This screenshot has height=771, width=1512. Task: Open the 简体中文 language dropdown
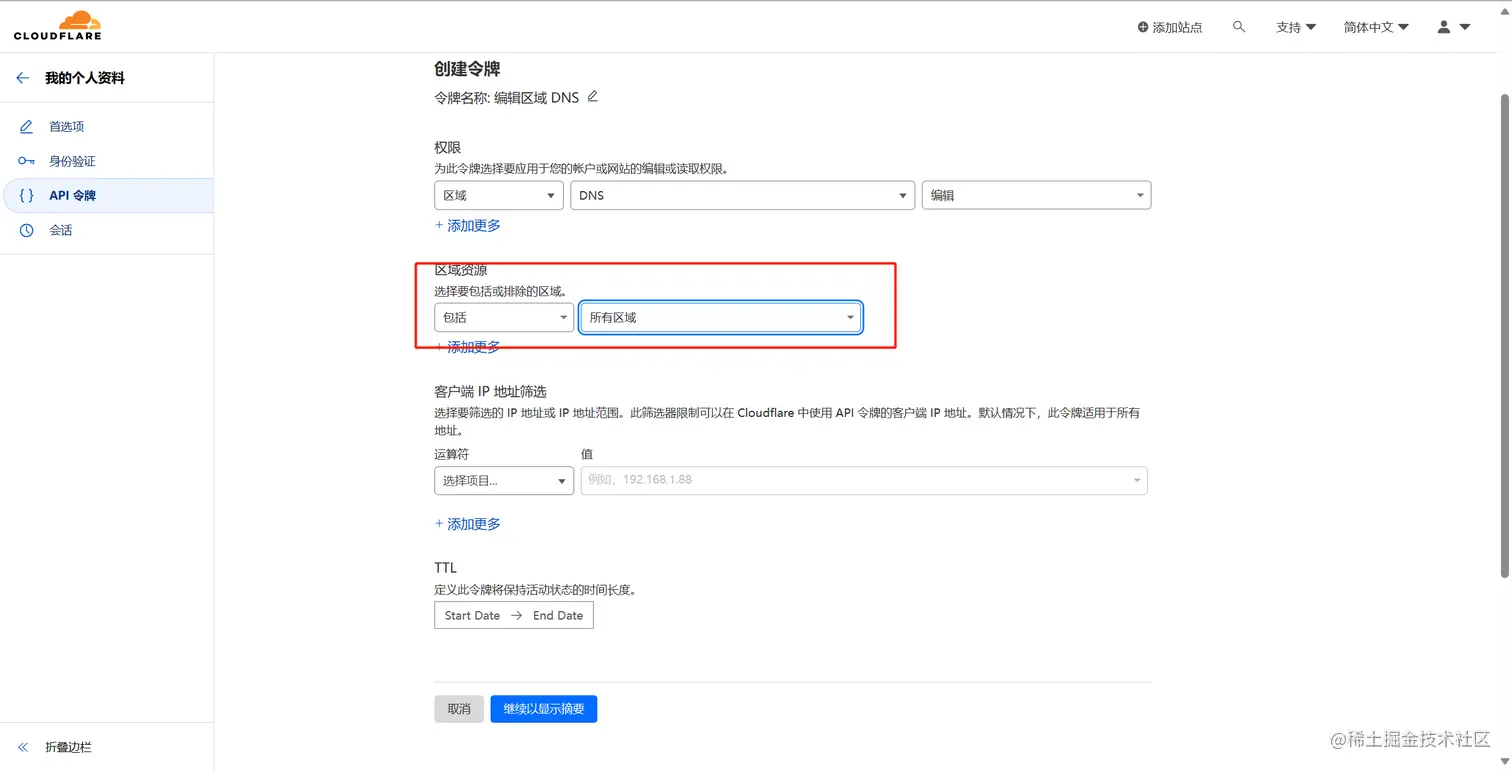click(1376, 27)
